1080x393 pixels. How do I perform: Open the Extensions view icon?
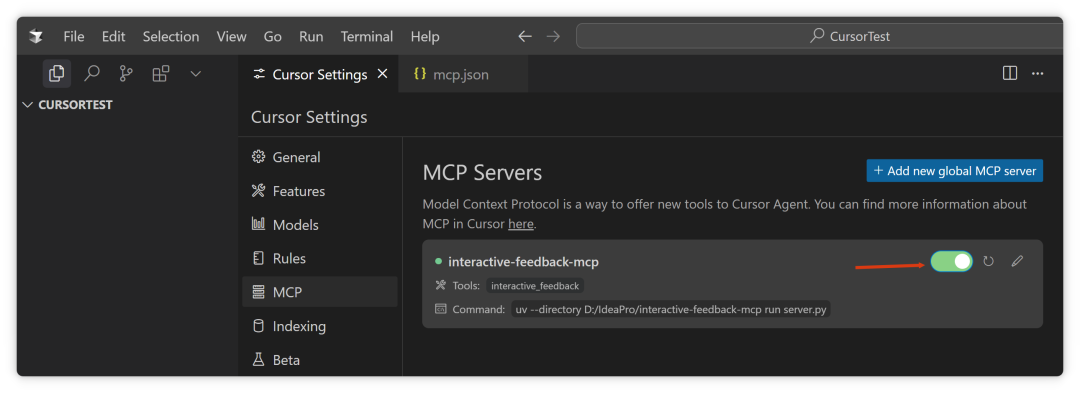click(160, 73)
